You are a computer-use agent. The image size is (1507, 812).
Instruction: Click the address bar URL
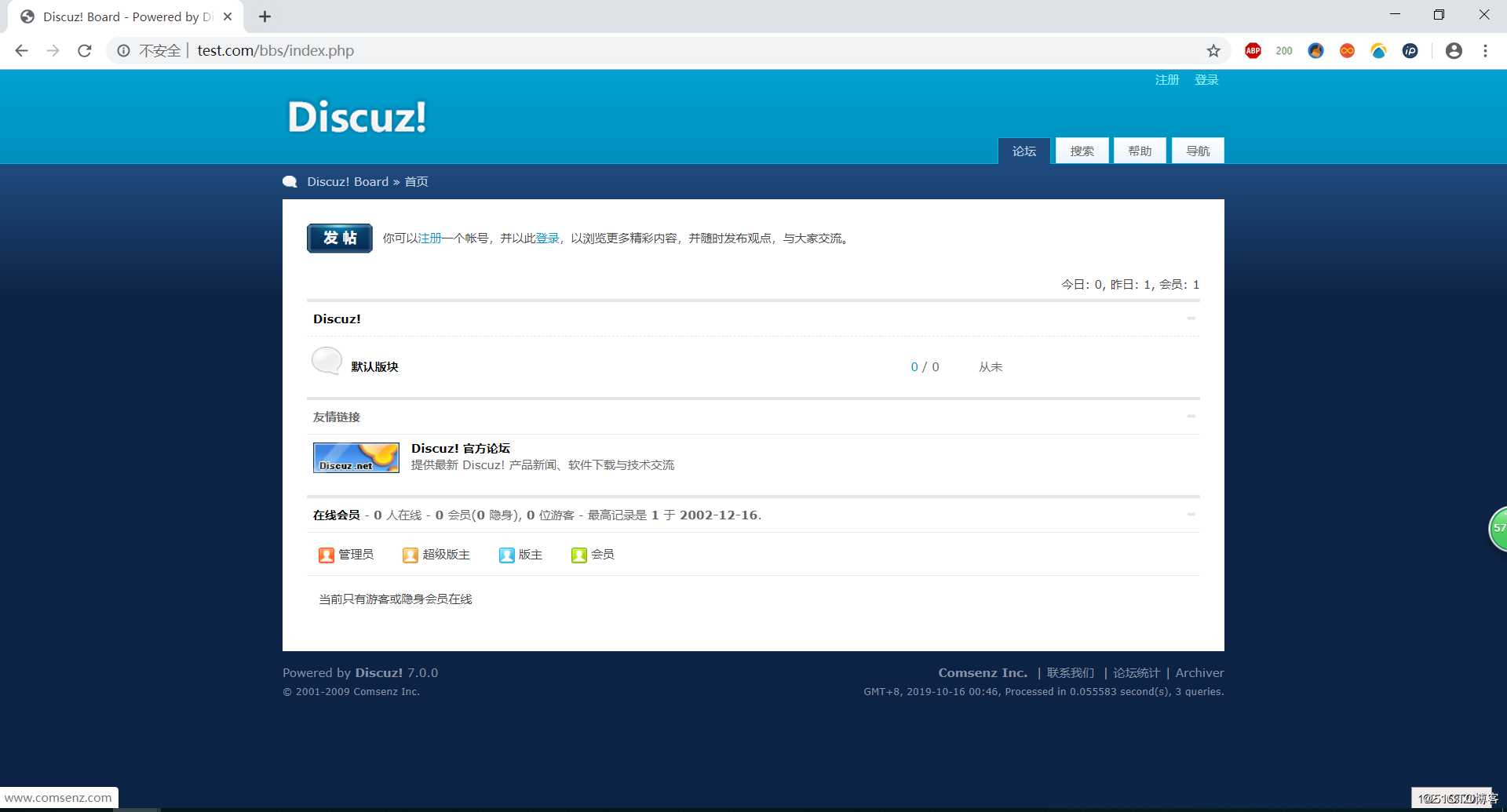[x=275, y=50]
